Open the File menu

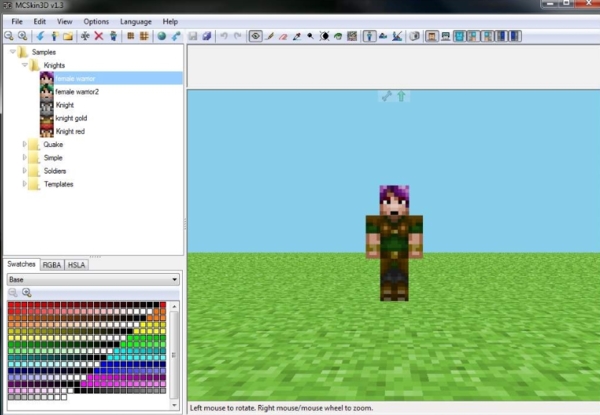(17, 22)
